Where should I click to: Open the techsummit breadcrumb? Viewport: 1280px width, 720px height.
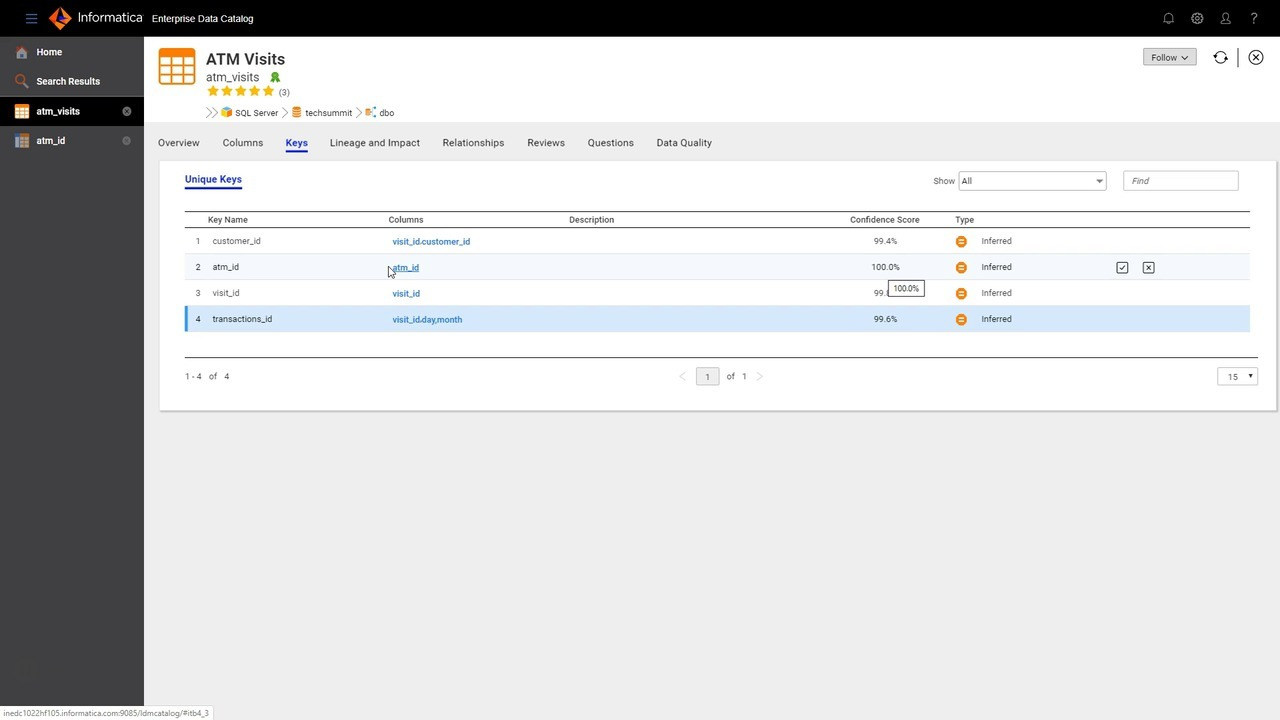tap(322, 113)
